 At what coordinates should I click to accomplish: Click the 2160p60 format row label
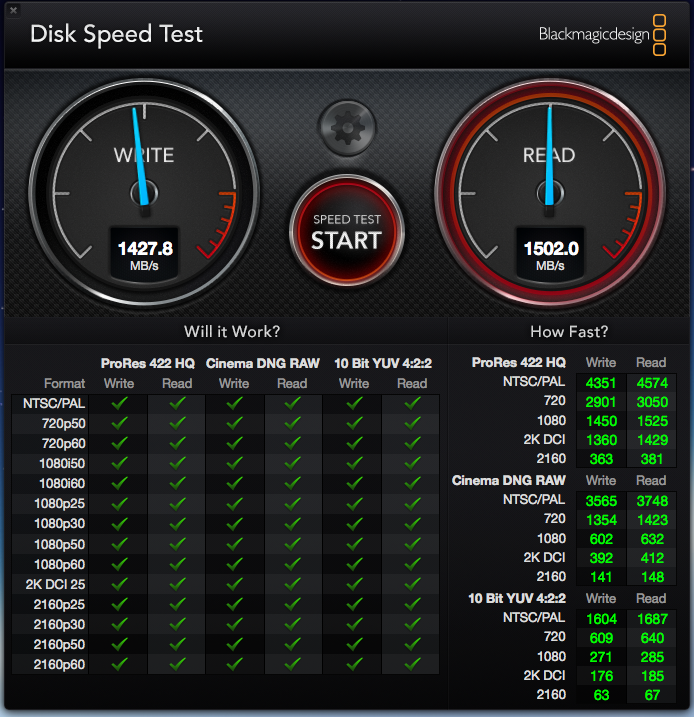pos(59,664)
